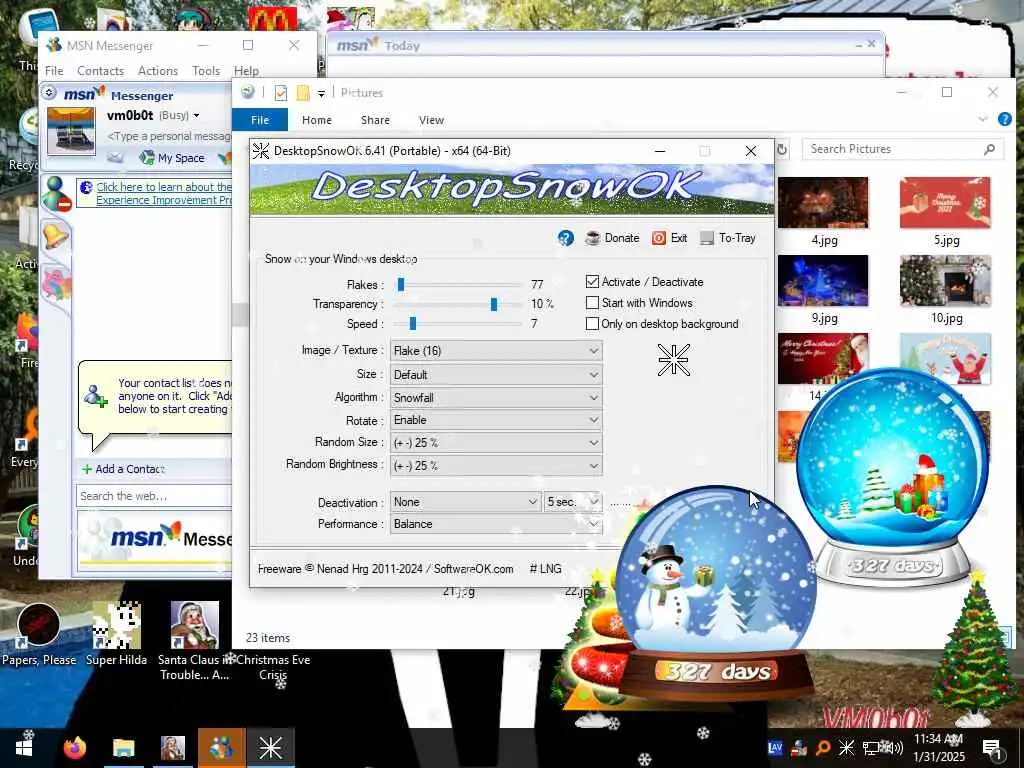Open File tab in Pictures window
This screenshot has height=768, width=1024.
coord(260,120)
